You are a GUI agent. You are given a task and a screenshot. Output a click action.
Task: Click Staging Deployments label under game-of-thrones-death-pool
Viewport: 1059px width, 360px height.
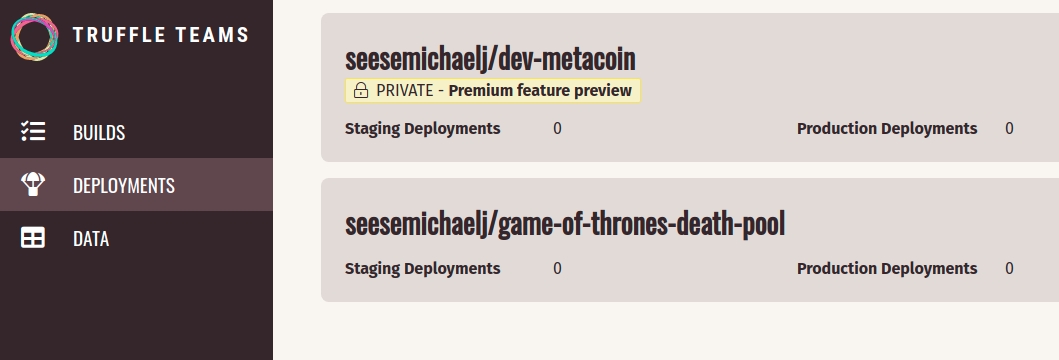(423, 268)
